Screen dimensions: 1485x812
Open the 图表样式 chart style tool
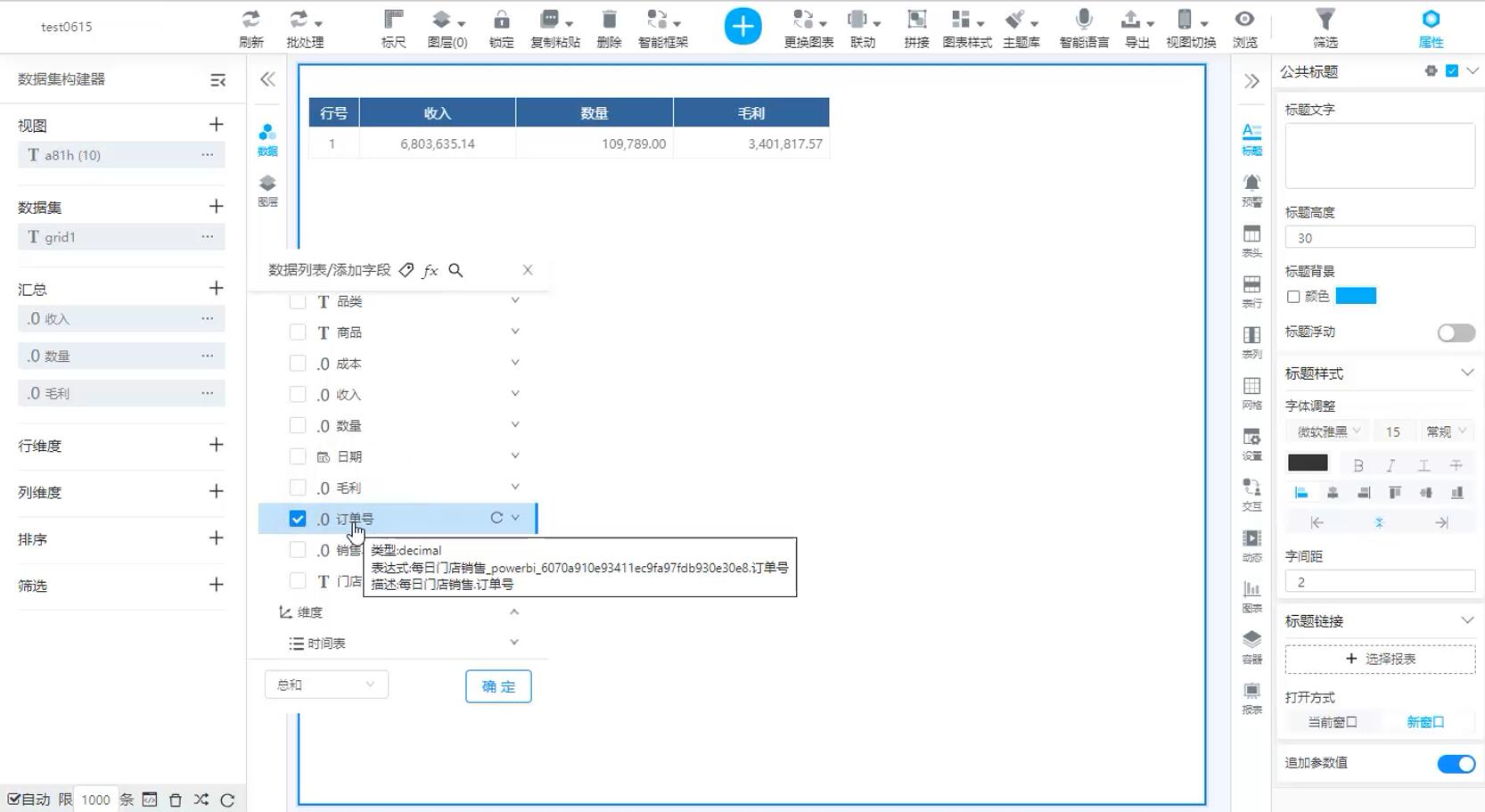click(967, 28)
